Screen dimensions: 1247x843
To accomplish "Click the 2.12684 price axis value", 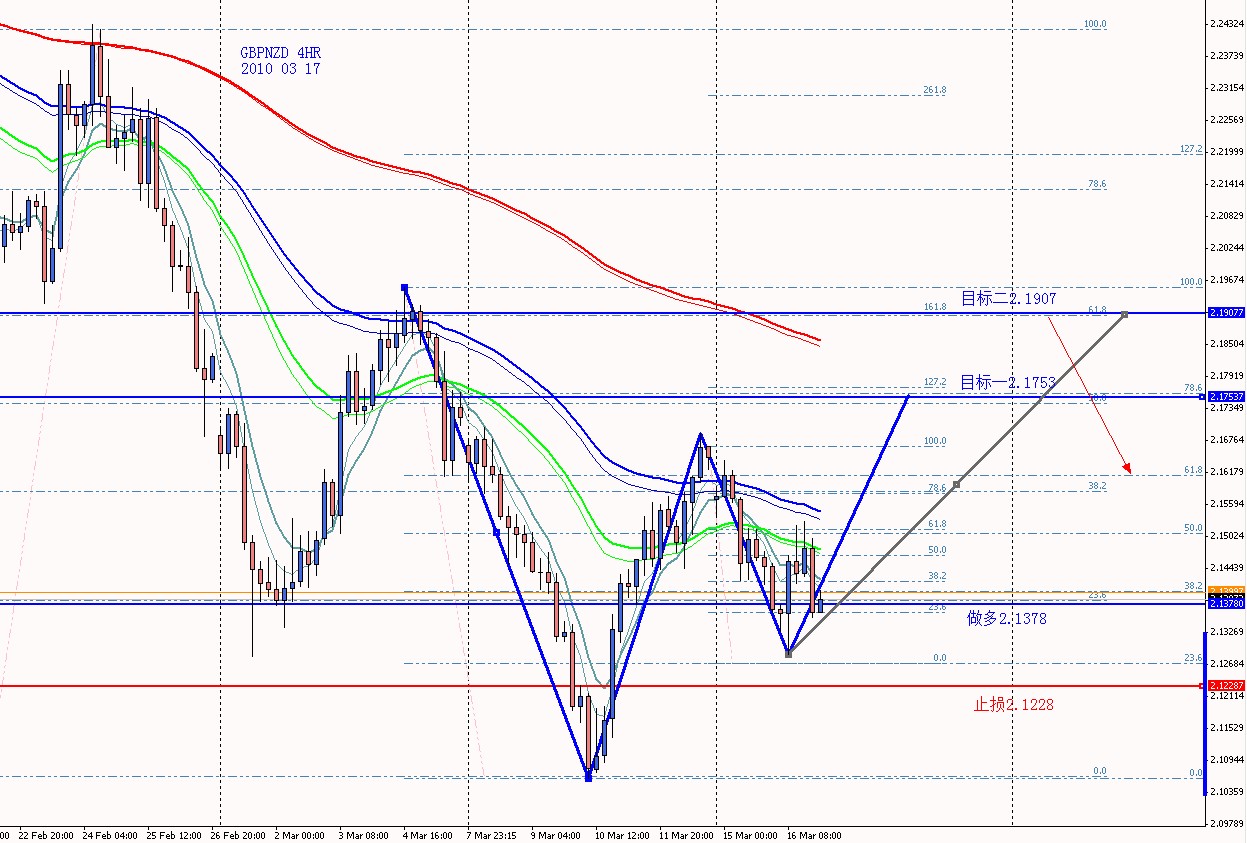I will coord(1225,663).
